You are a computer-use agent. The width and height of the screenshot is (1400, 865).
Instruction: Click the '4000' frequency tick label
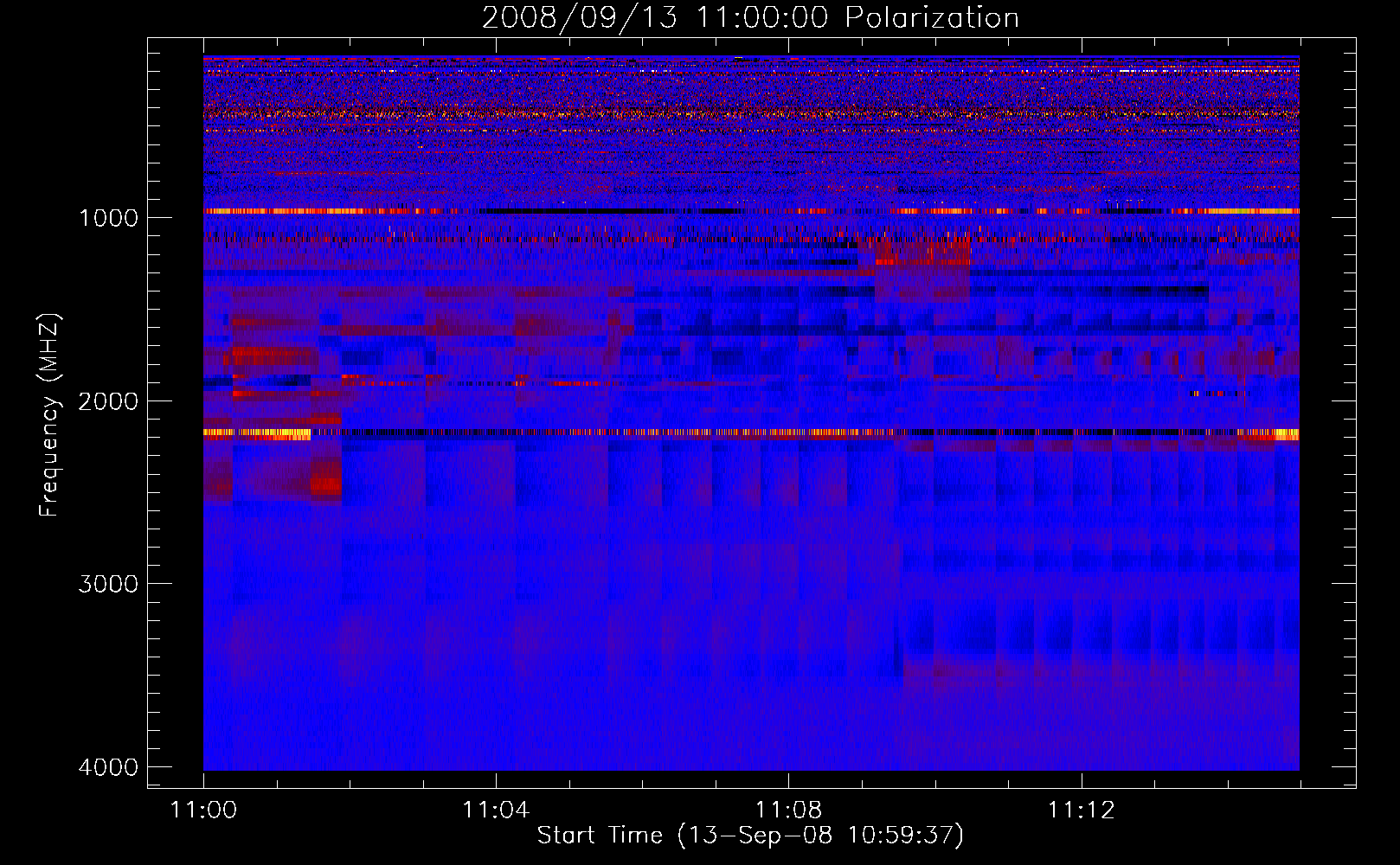(108, 767)
